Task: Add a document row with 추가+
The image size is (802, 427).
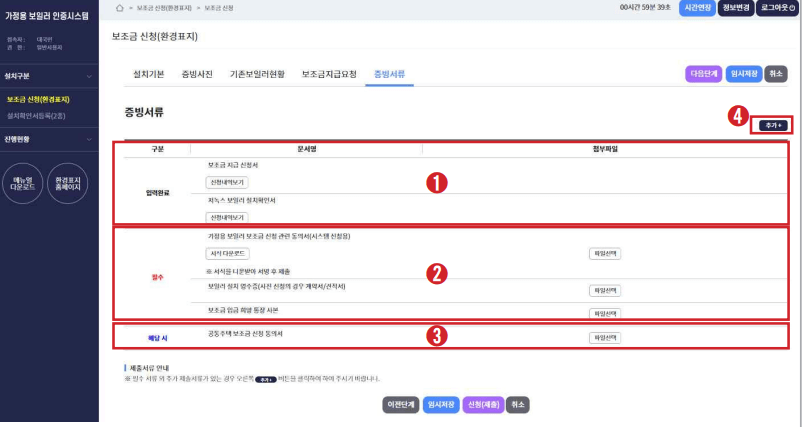Action: click(773, 125)
